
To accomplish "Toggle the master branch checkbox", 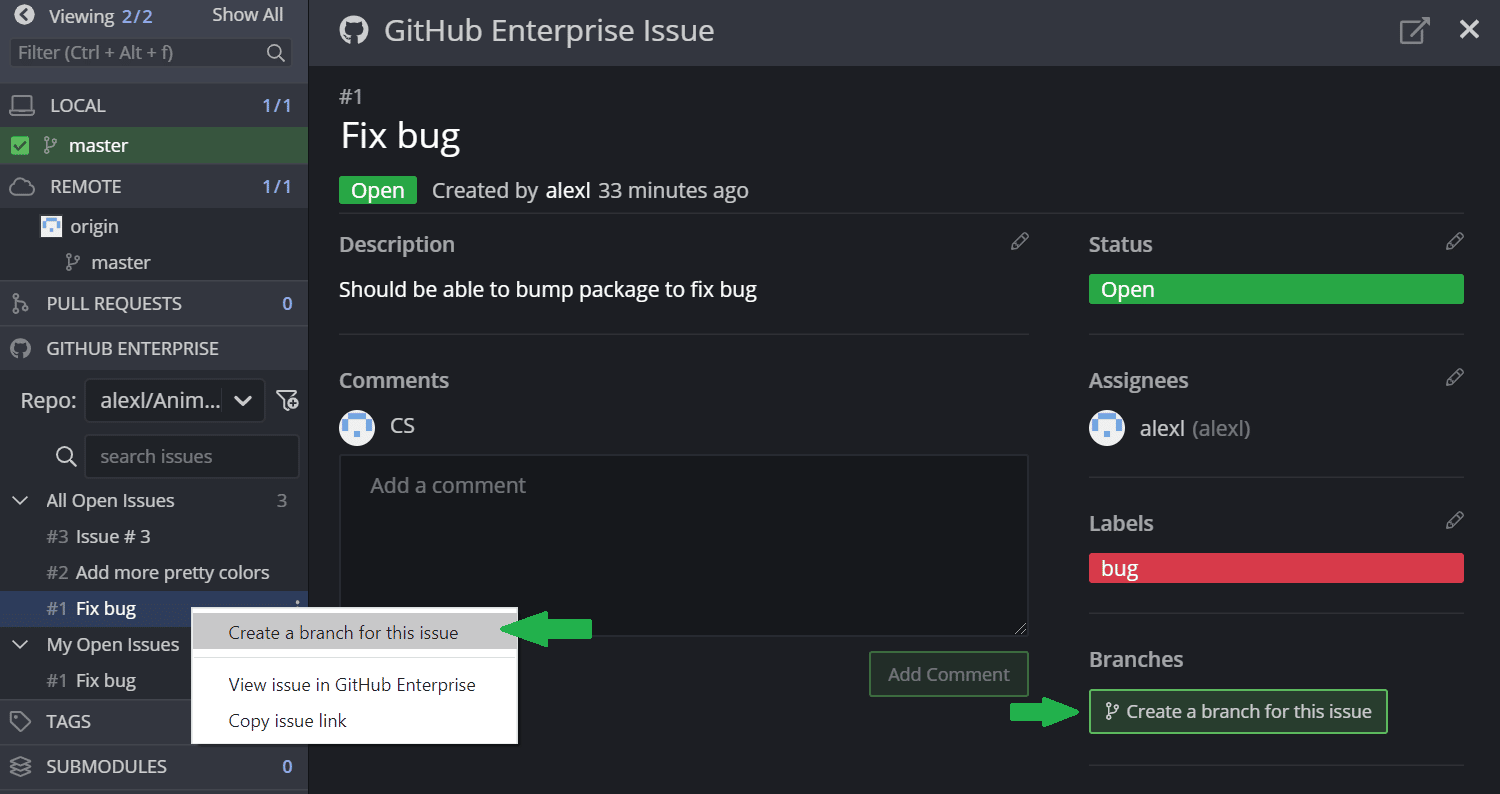I will (x=19, y=146).
